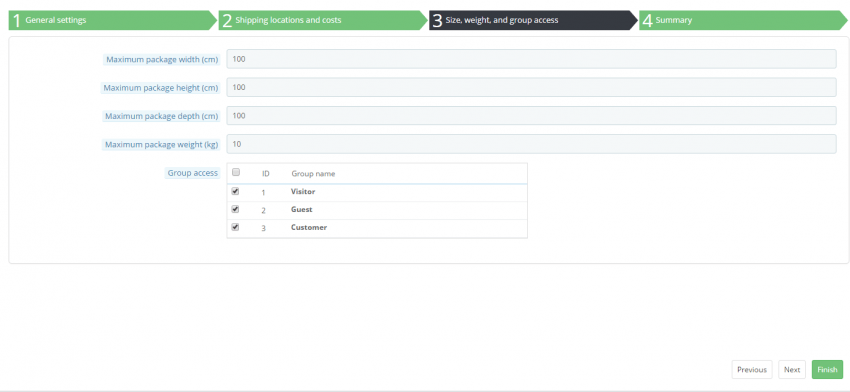
Task: Jump to the Summary step
Action: click(743, 20)
